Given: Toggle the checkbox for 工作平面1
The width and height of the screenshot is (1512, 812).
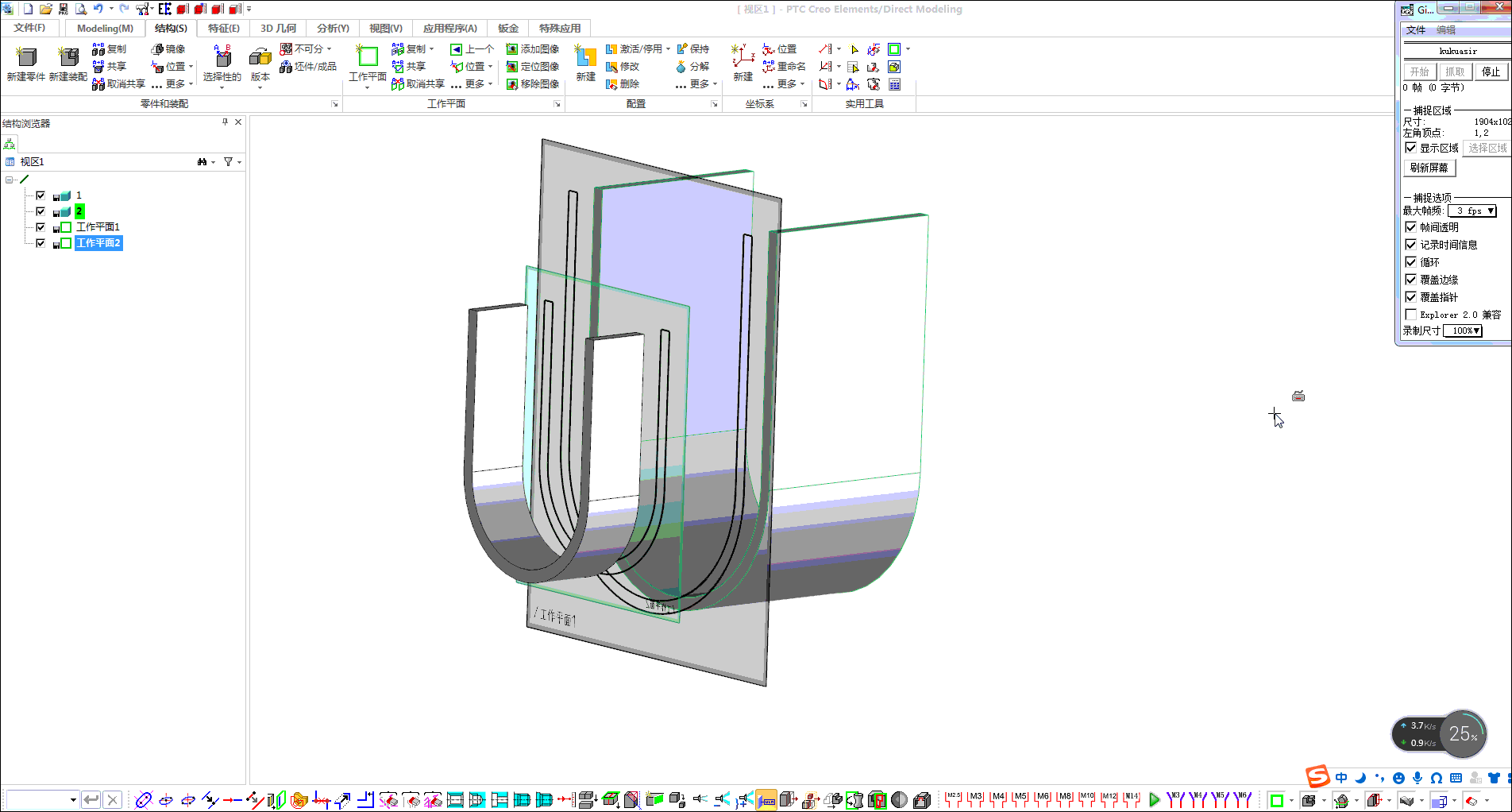Looking at the screenshot, I should coord(40,227).
